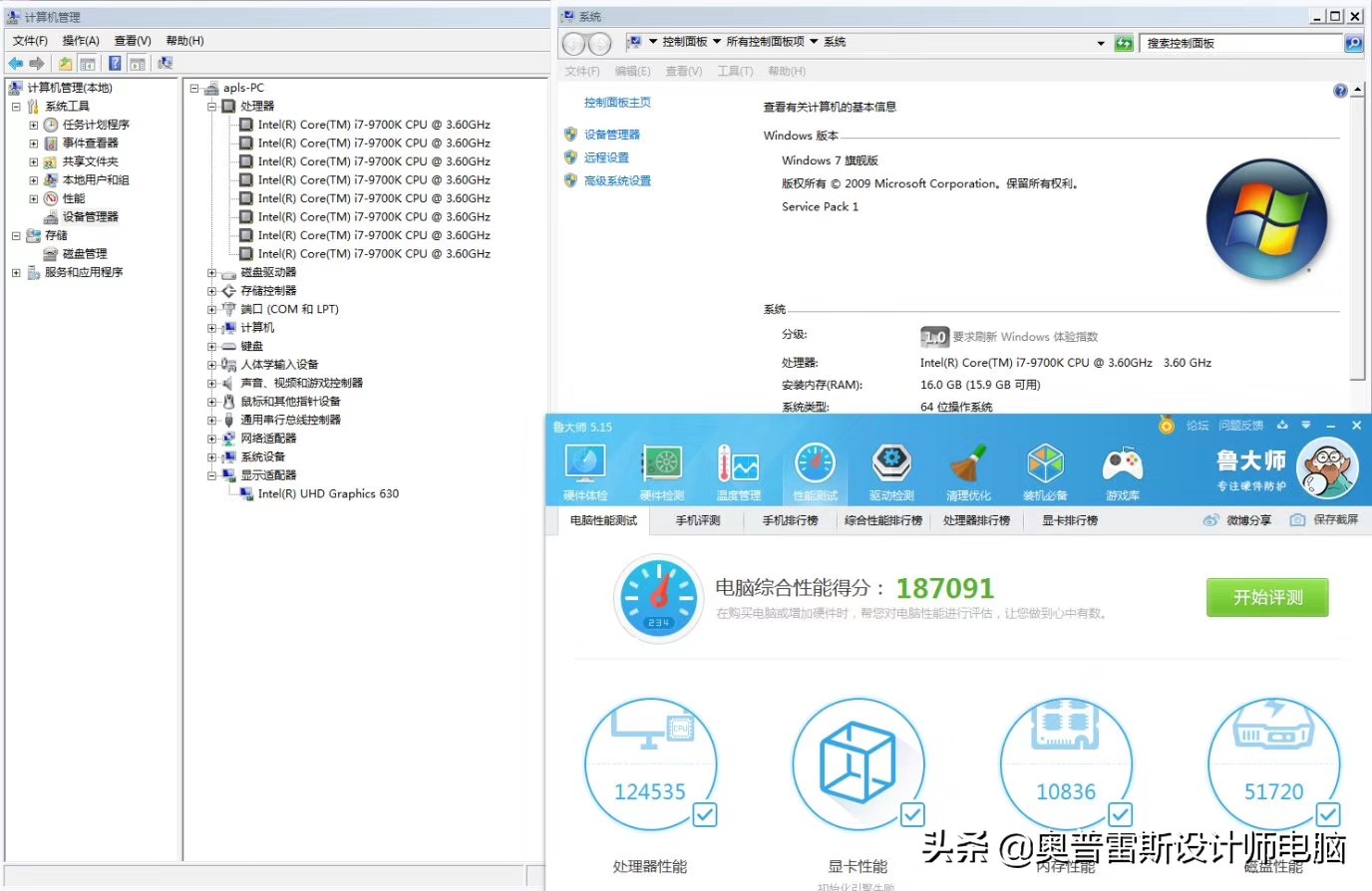Toggle the checkmark on 内存性能 score
This screenshot has height=891, width=1372.
click(1120, 814)
